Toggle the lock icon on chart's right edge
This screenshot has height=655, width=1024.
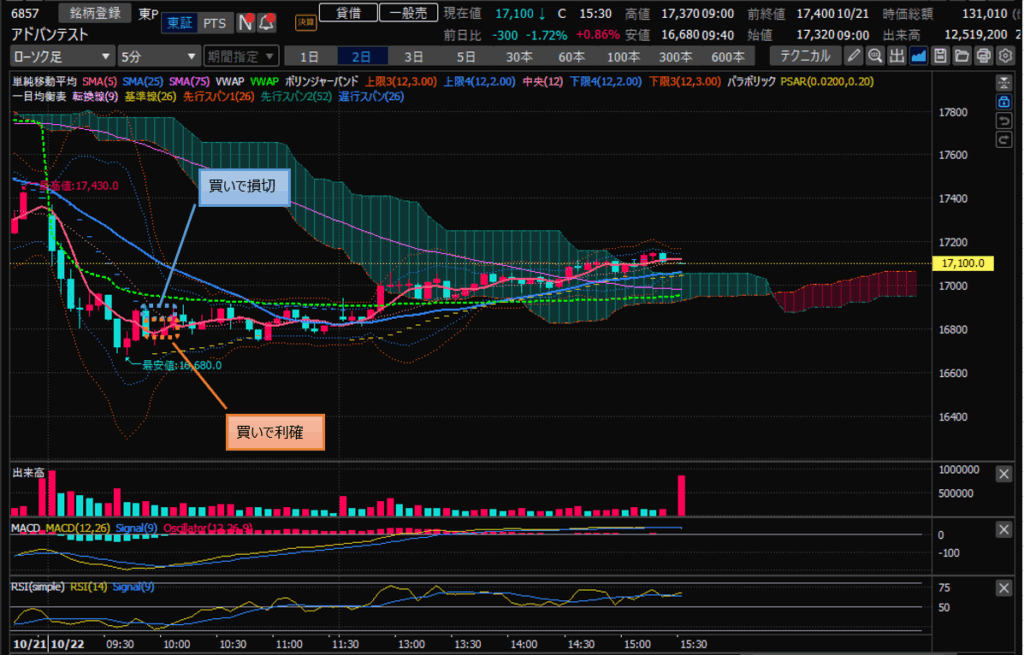point(1004,102)
